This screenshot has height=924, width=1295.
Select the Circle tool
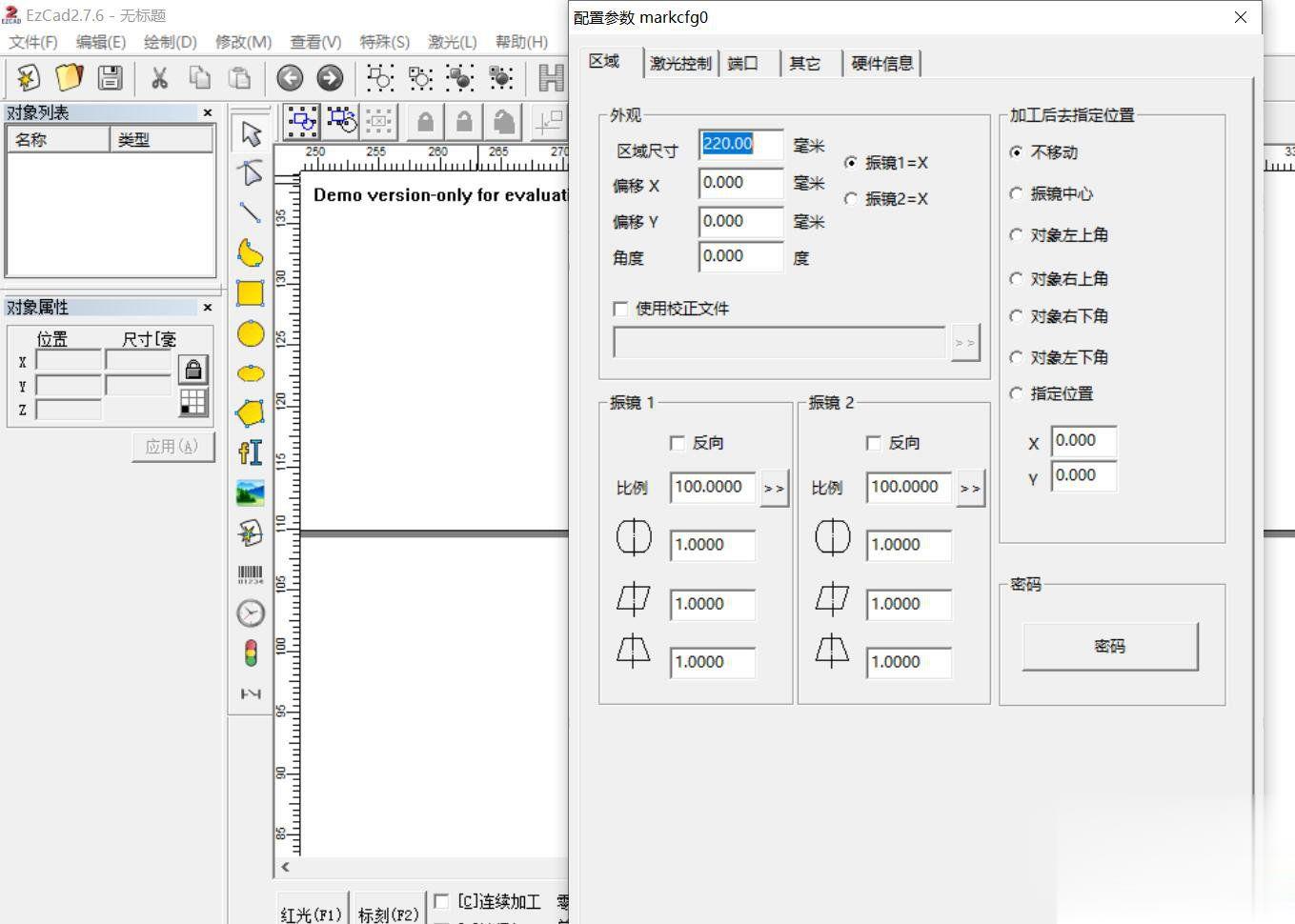point(251,333)
